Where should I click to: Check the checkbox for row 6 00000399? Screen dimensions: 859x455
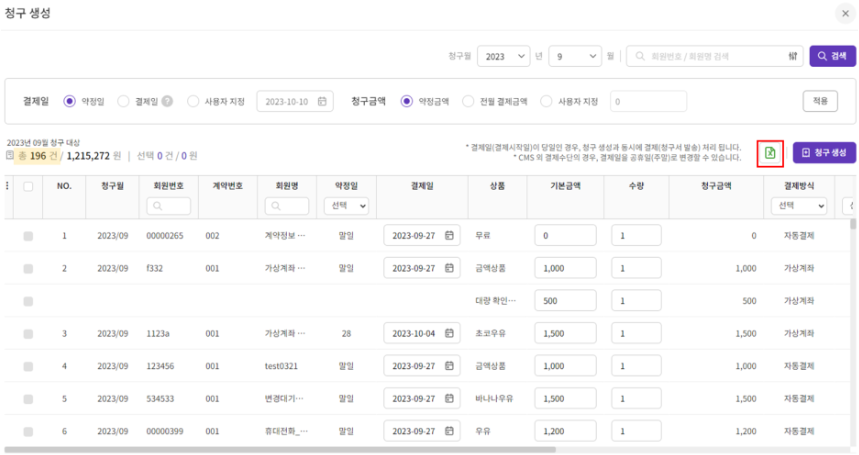click(28, 431)
